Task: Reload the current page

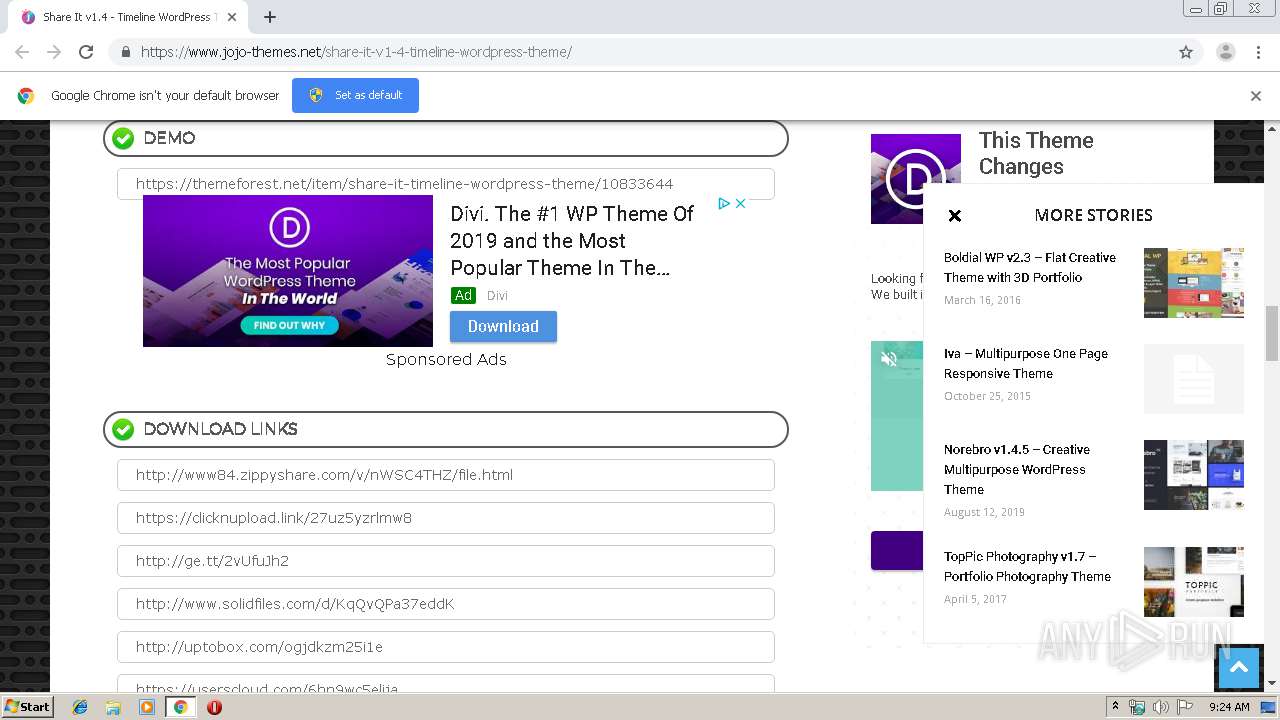Action: tap(86, 52)
